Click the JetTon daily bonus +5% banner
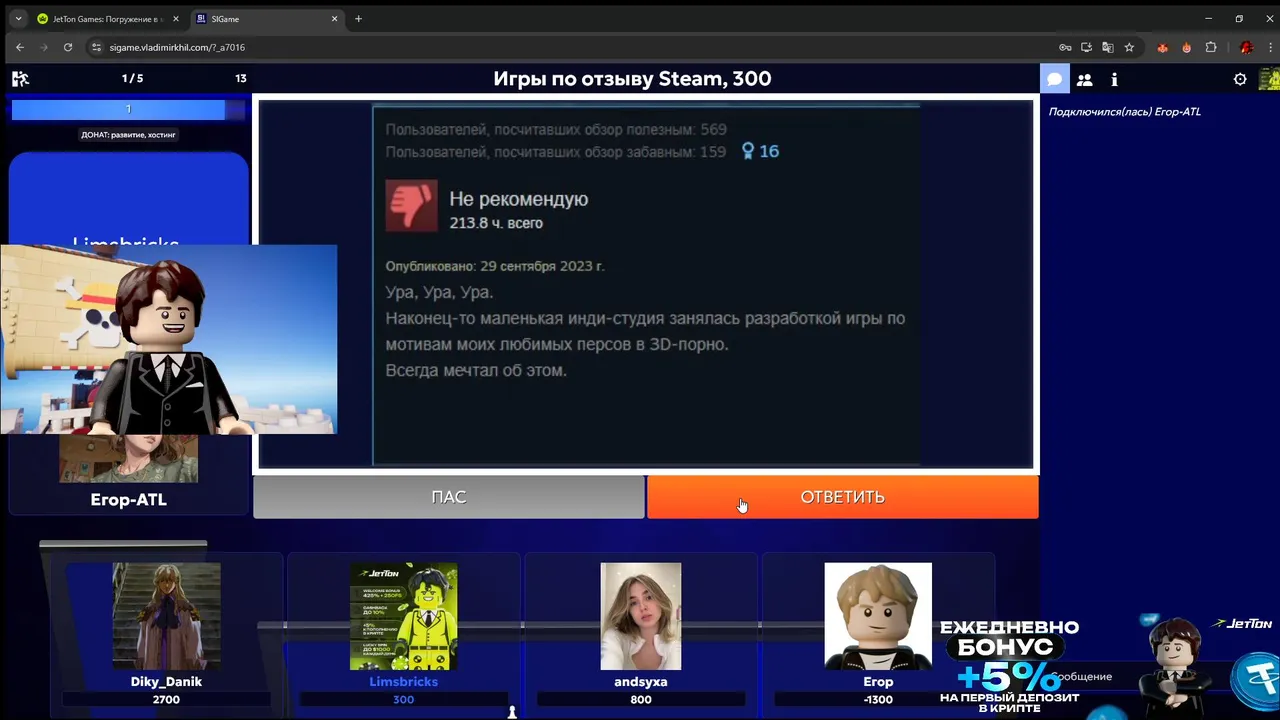Screen dimensions: 1280x720 coord(1009,667)
